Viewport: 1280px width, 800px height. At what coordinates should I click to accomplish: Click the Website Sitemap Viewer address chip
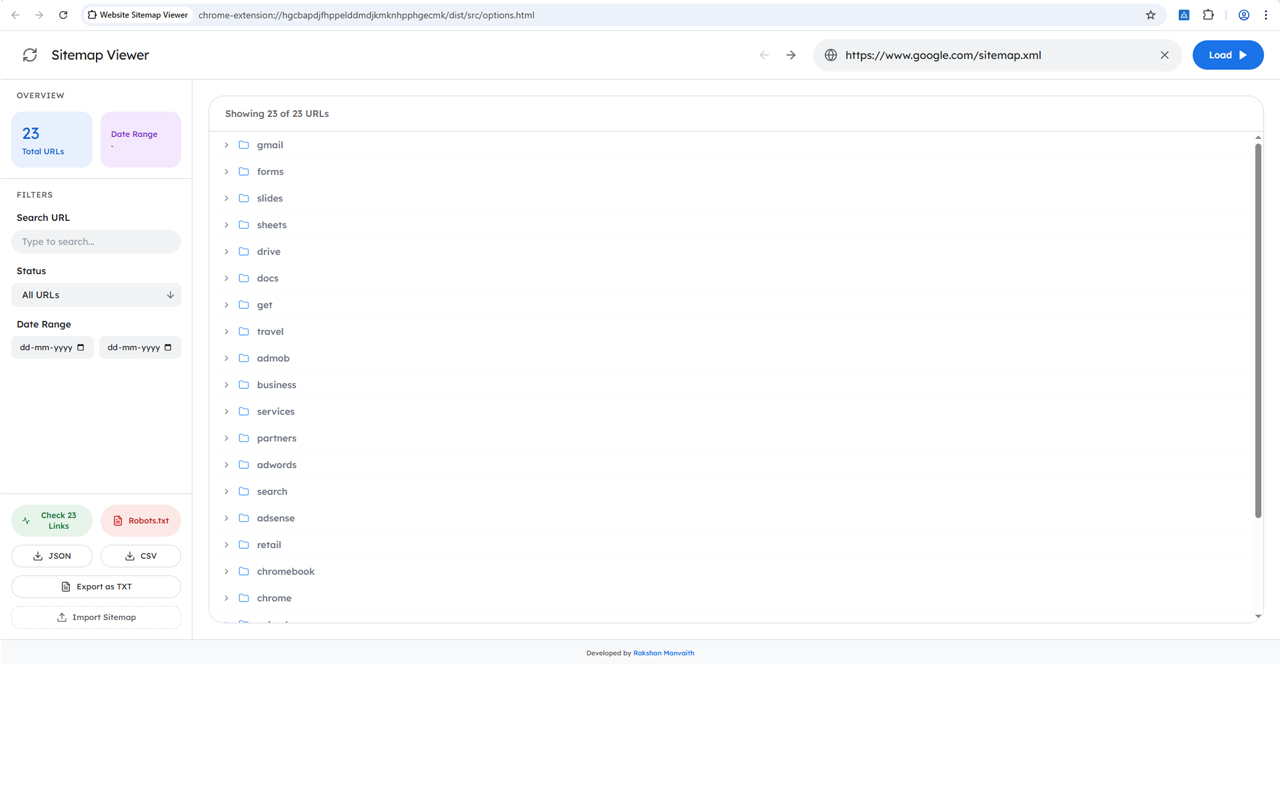[138, 15]
